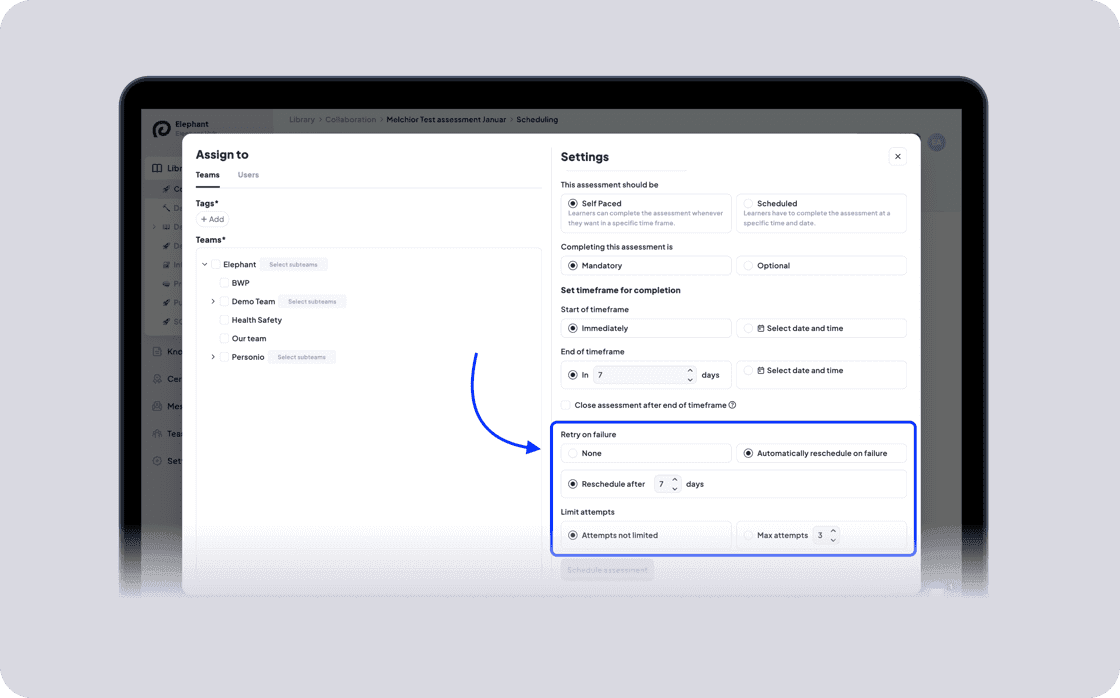The image size is (1120, 698).
Task: Click the end-of-timeframe days number field
Action: pos(639,375)
